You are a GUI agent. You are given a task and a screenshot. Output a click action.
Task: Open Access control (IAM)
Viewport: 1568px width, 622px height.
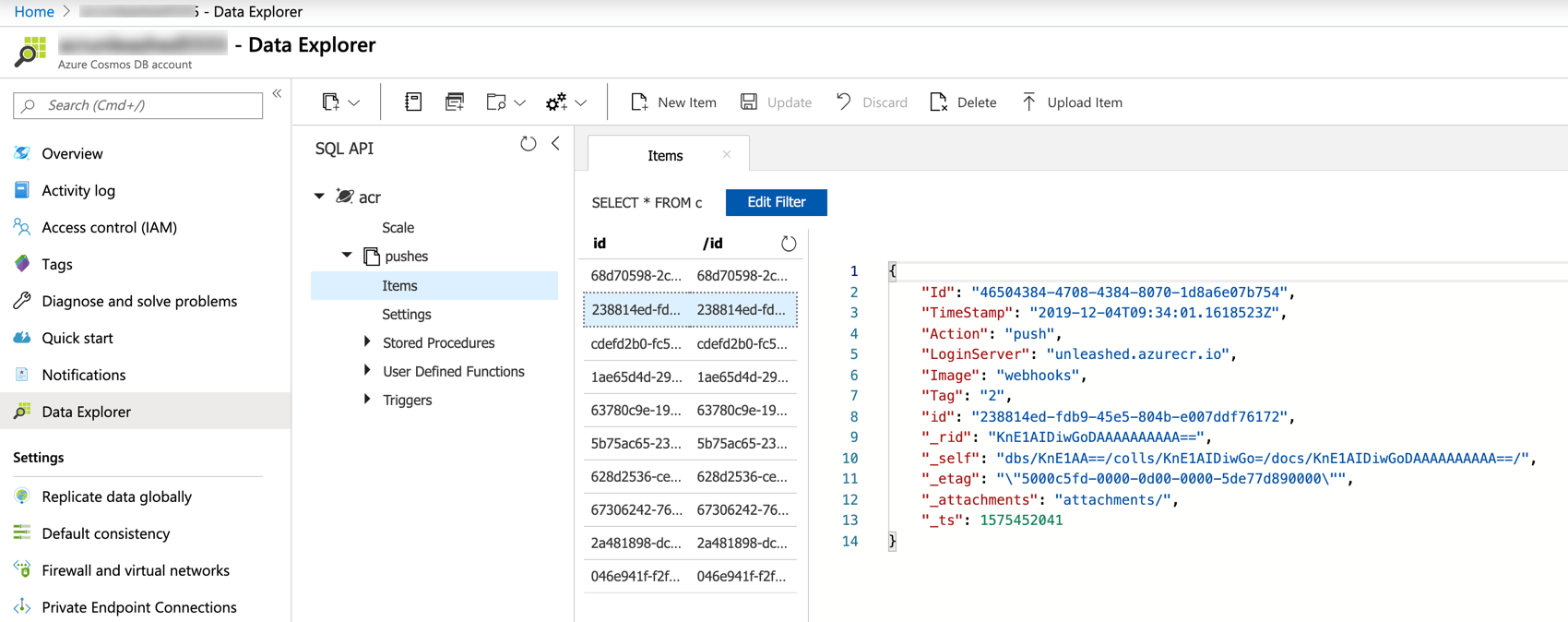[109, 227]
